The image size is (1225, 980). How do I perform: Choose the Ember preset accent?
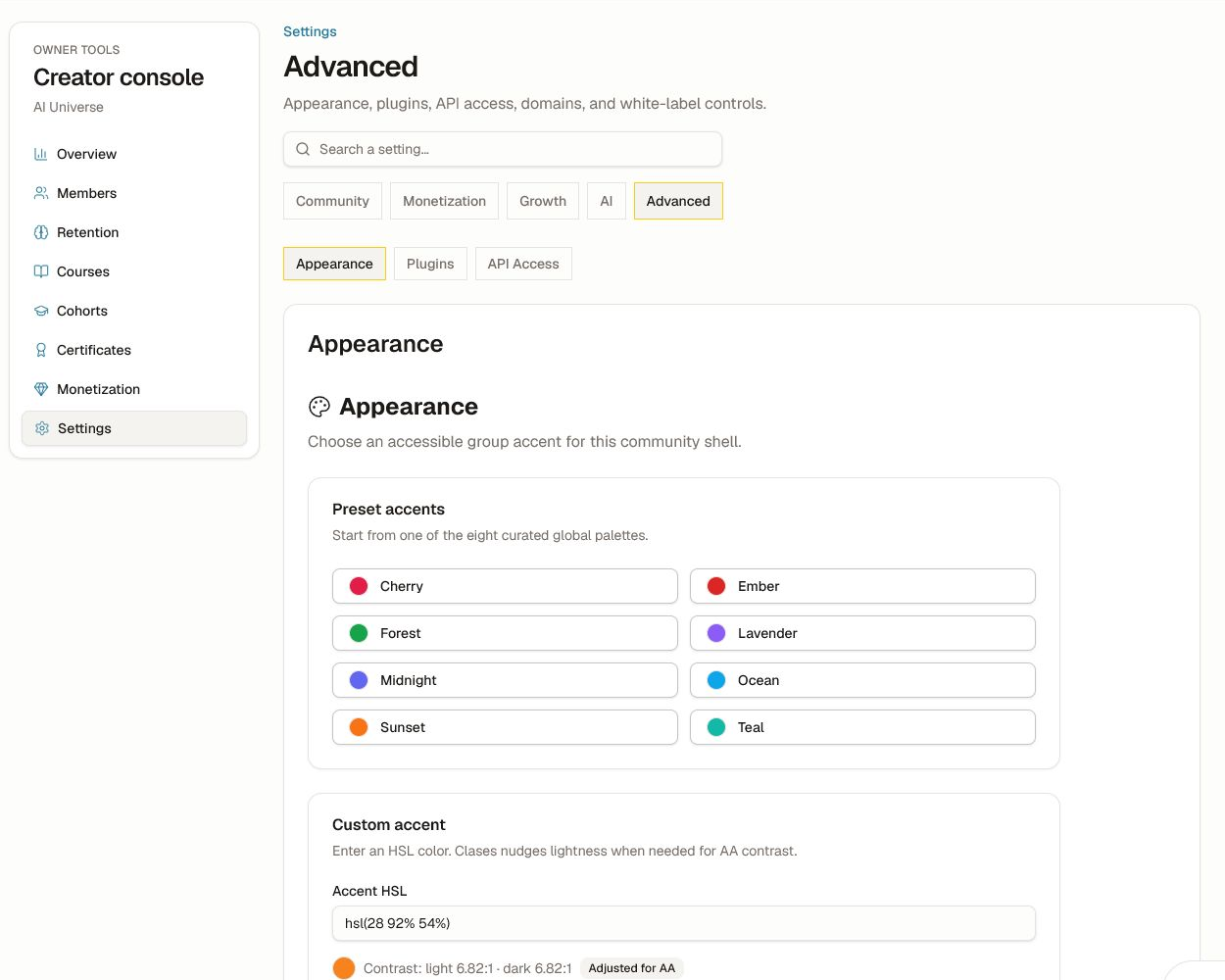[x=862, y=586]
